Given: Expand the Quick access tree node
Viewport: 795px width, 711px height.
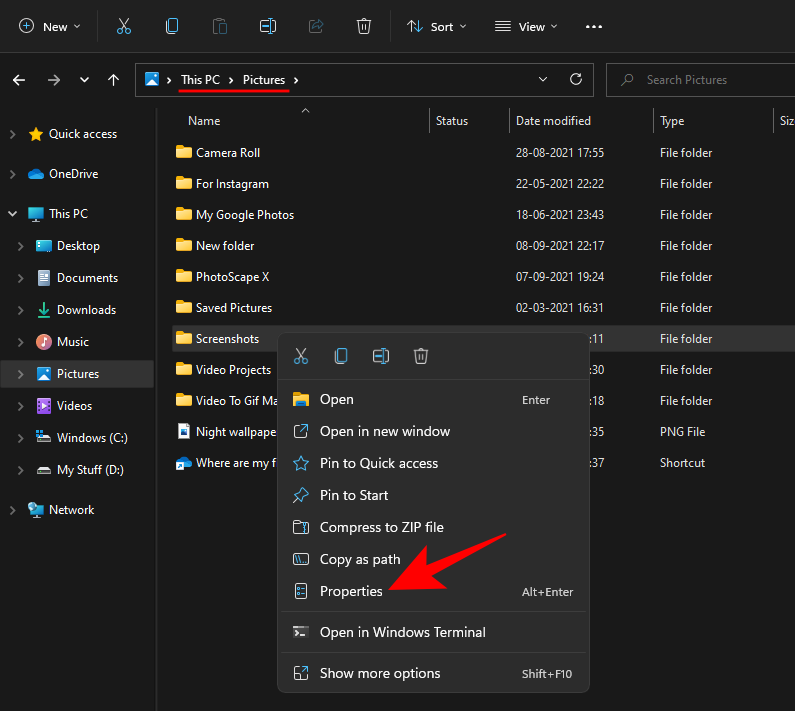Looking at the screenshot, I should coord(12,134).
